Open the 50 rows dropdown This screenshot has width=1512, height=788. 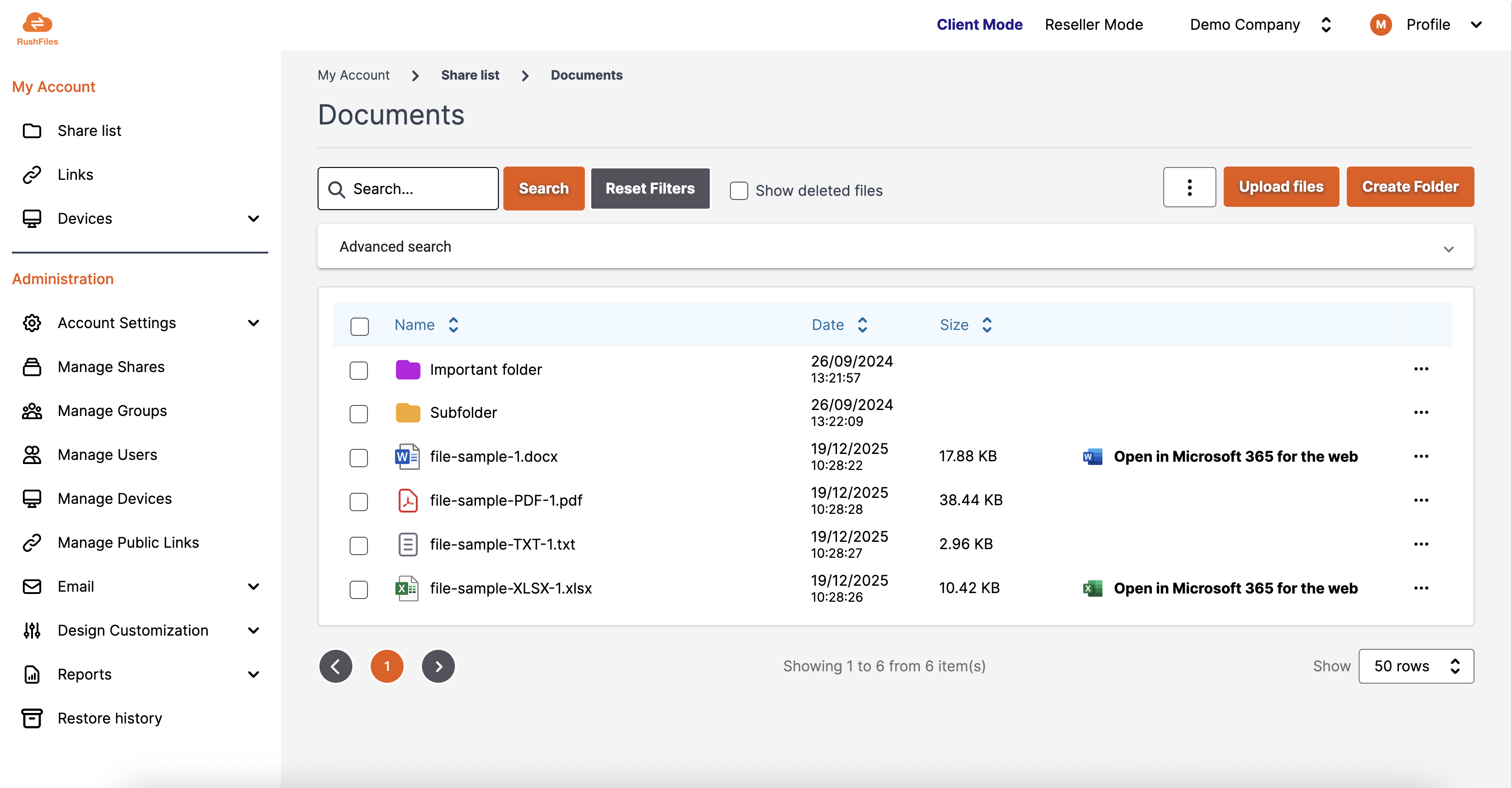point(1416,666)
